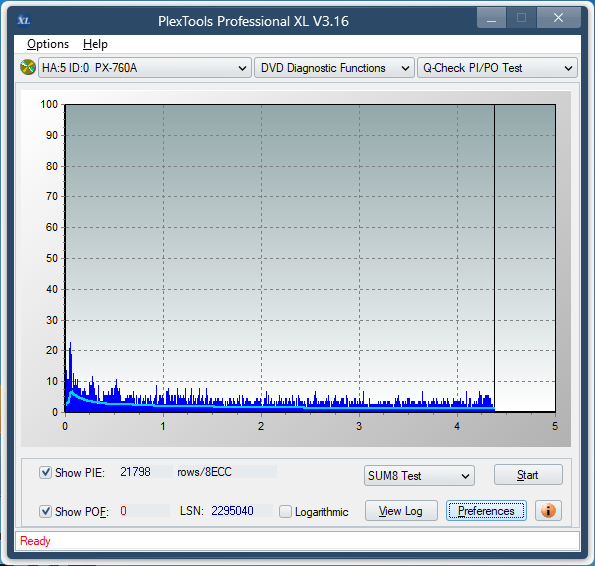
Task: Click the disc drive icon
Action: point(28,68)
